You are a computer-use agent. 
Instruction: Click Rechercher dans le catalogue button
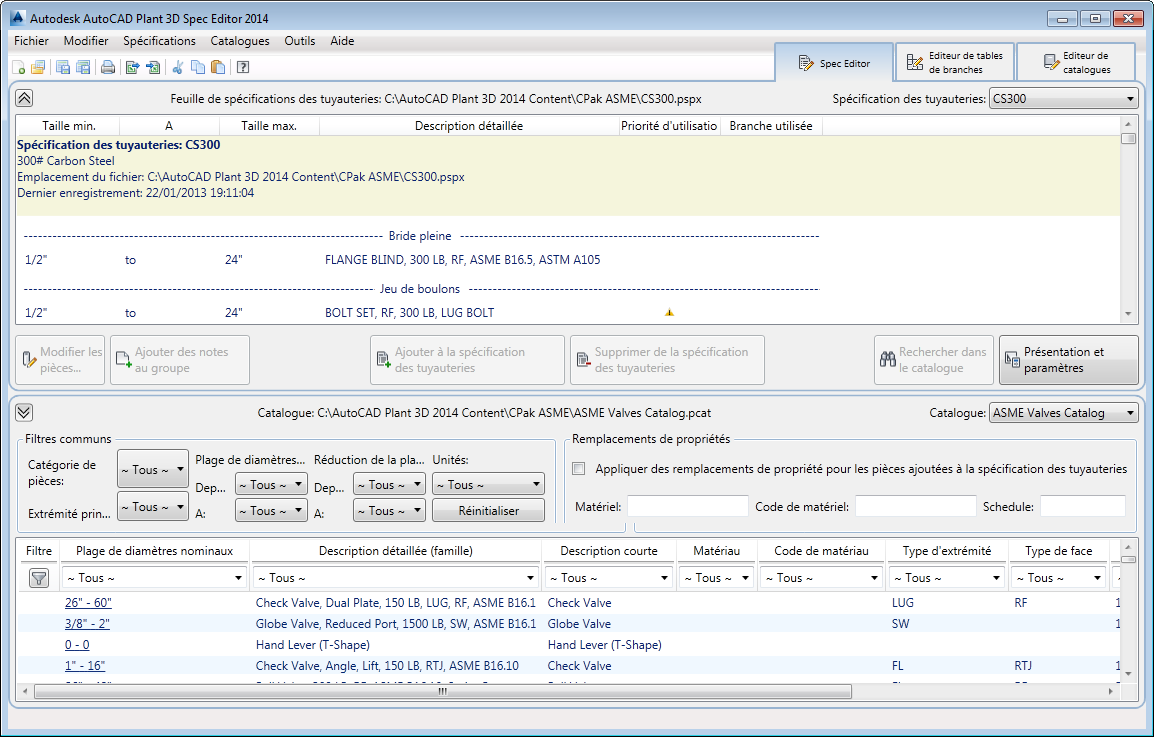[x=934, y=360]
